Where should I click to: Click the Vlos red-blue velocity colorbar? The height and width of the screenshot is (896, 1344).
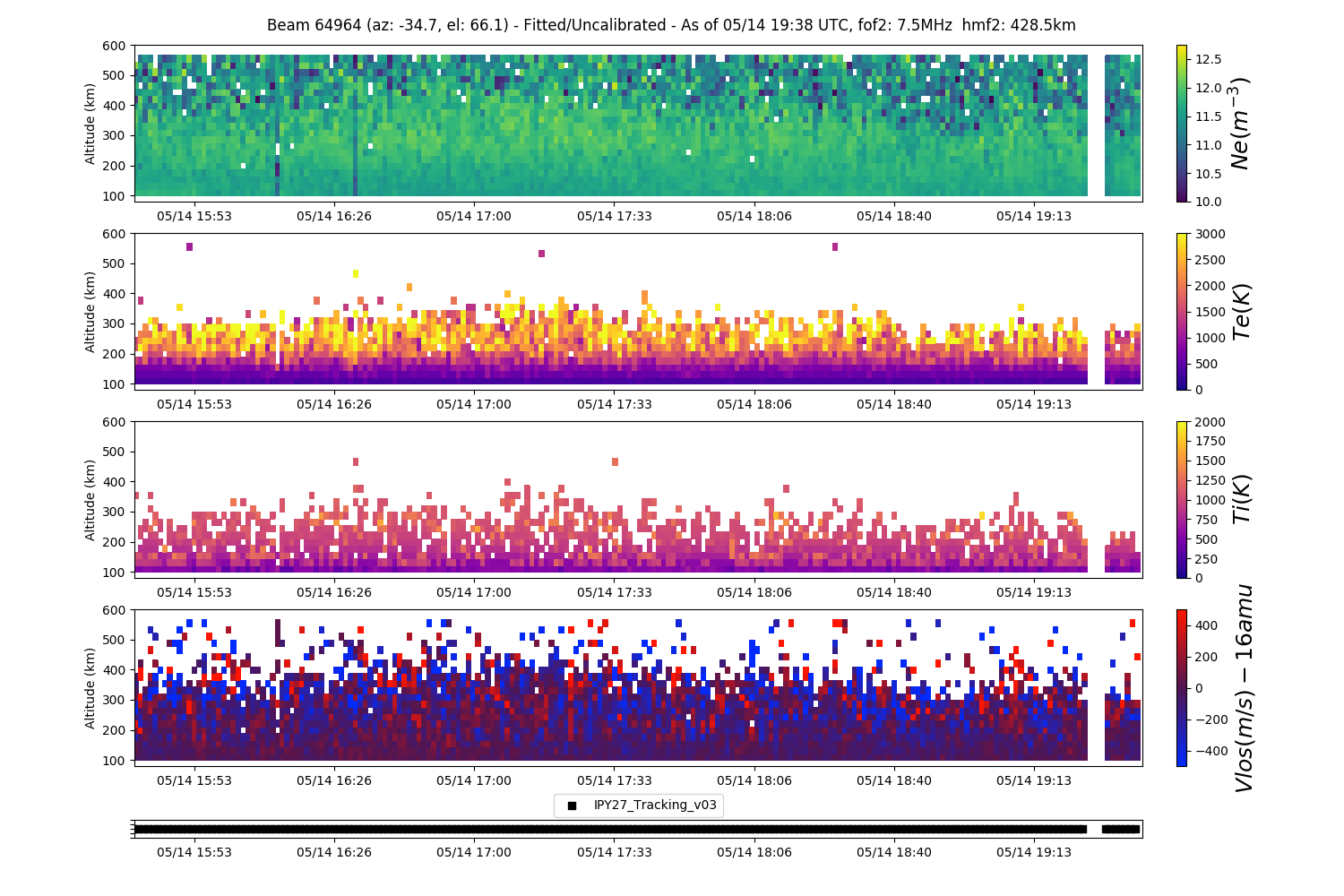(1181, 687)
